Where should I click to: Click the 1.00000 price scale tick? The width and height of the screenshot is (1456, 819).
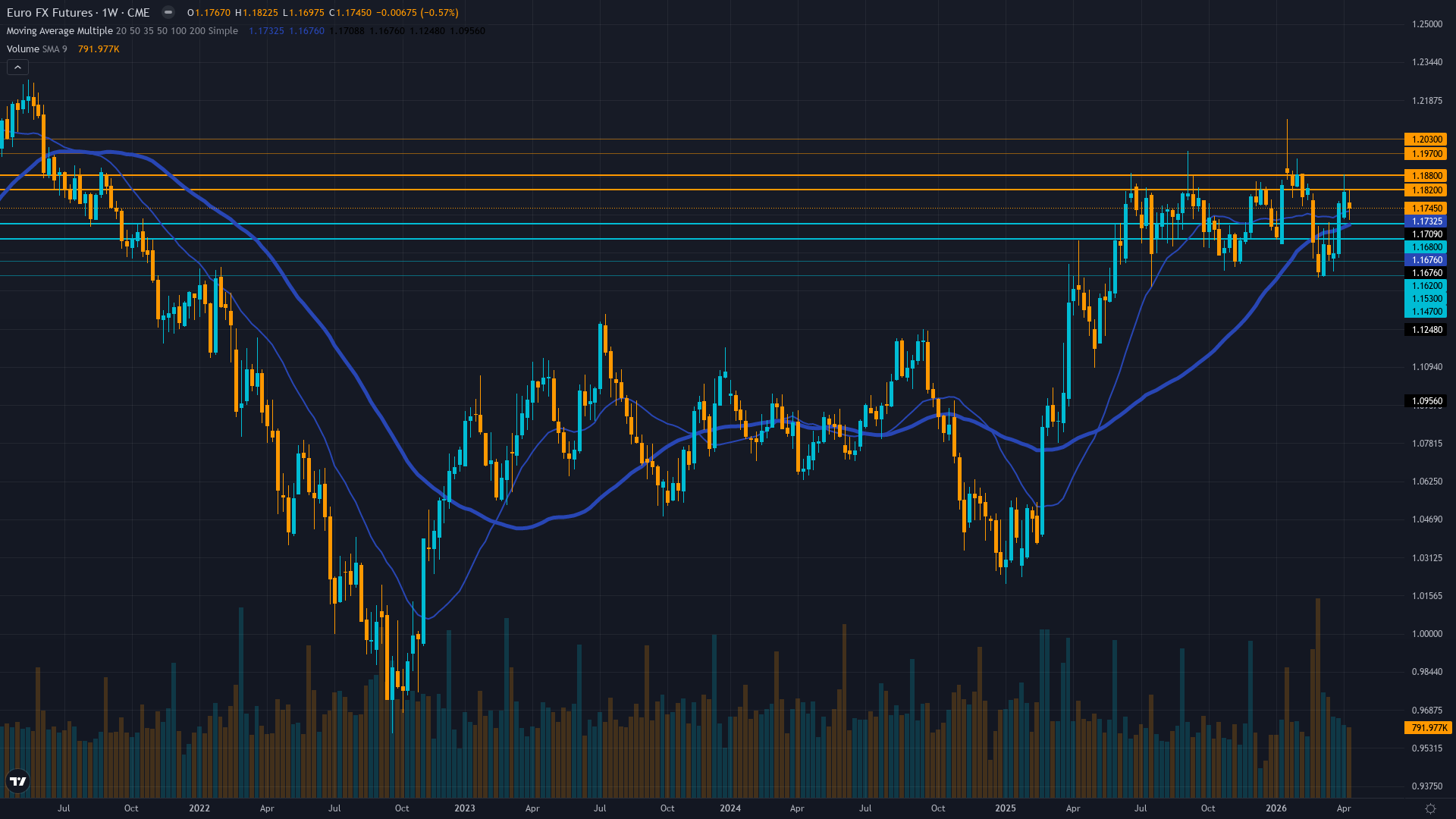click(1426, 634)
